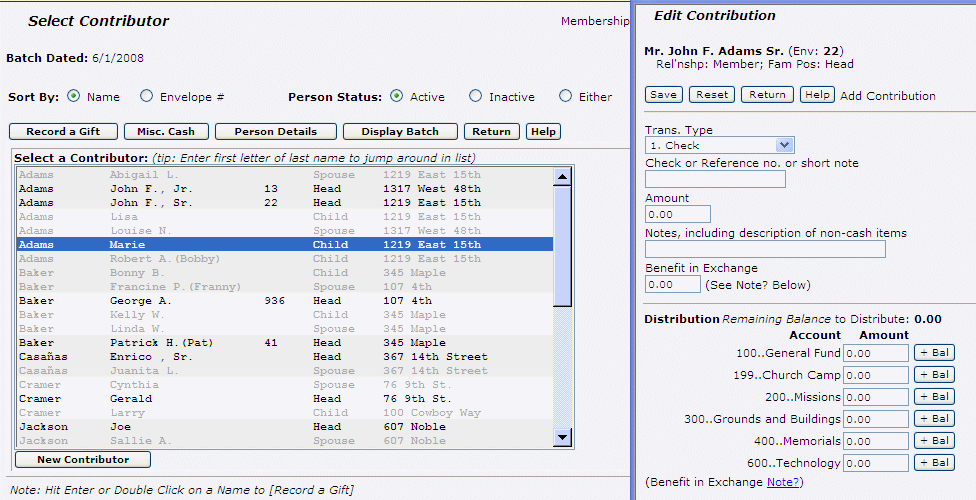This screenshot has height=500, width=976.
Task: Save the contribution
Action: pyautogui.click(x=664, y=95)
